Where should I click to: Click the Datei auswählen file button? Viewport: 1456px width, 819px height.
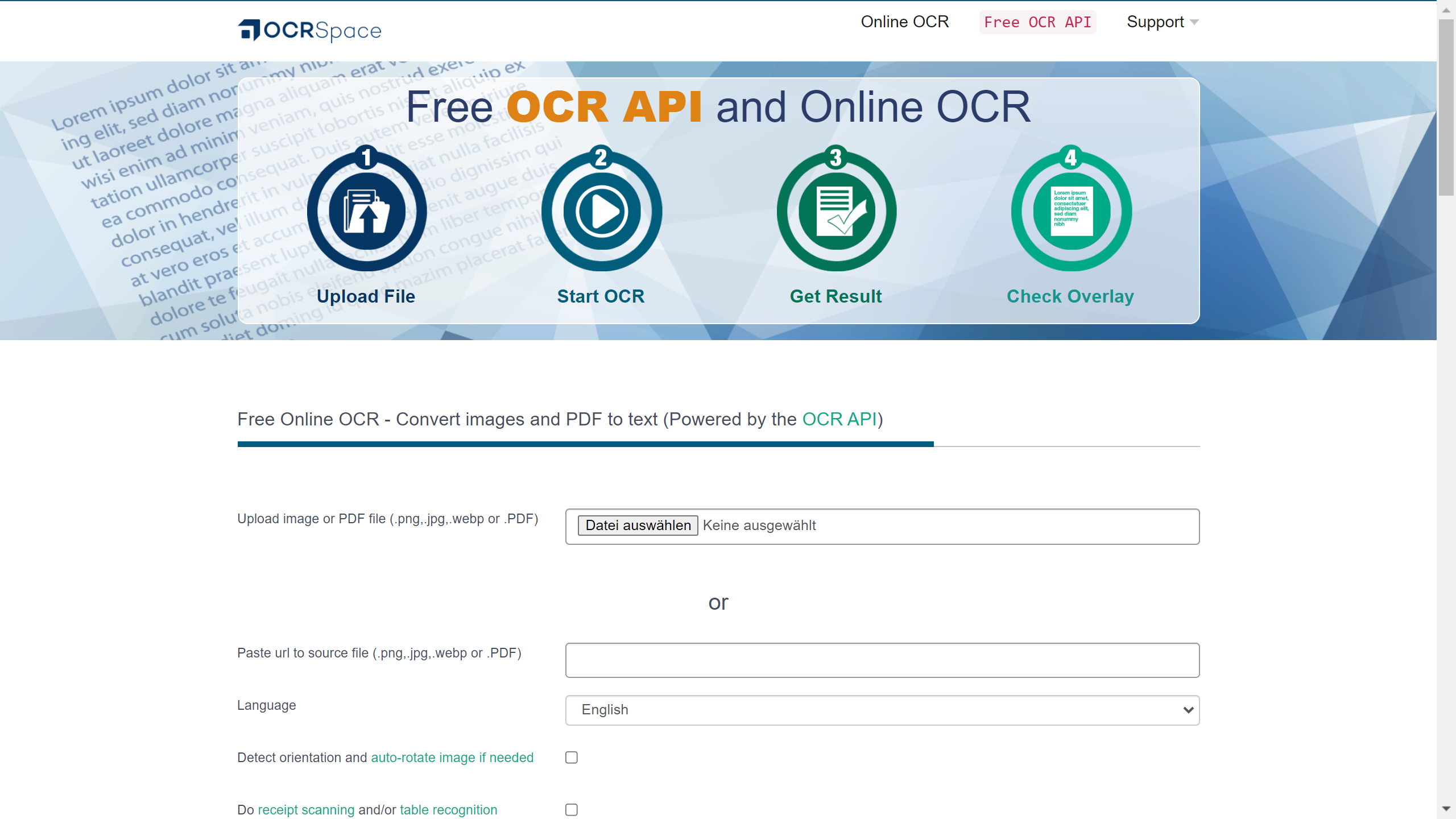638,525
